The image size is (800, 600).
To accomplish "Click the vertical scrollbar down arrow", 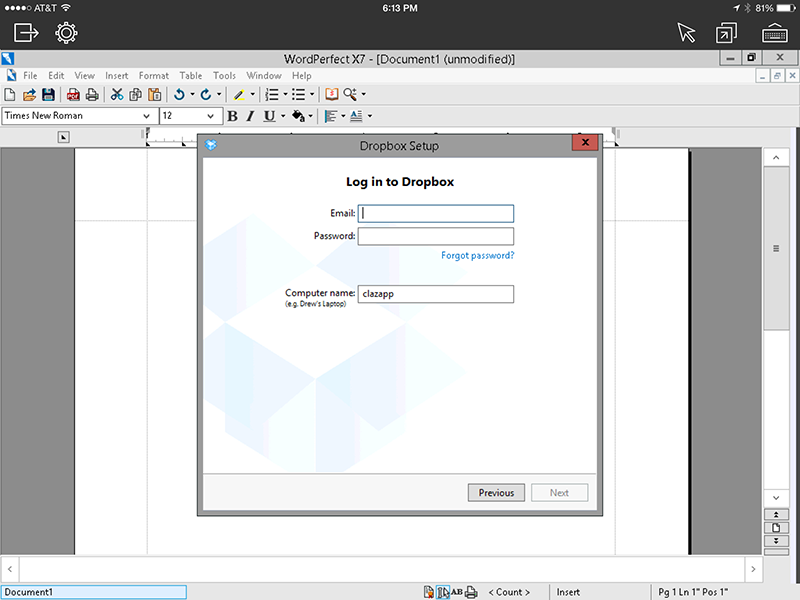I will (x=776, y=498).
